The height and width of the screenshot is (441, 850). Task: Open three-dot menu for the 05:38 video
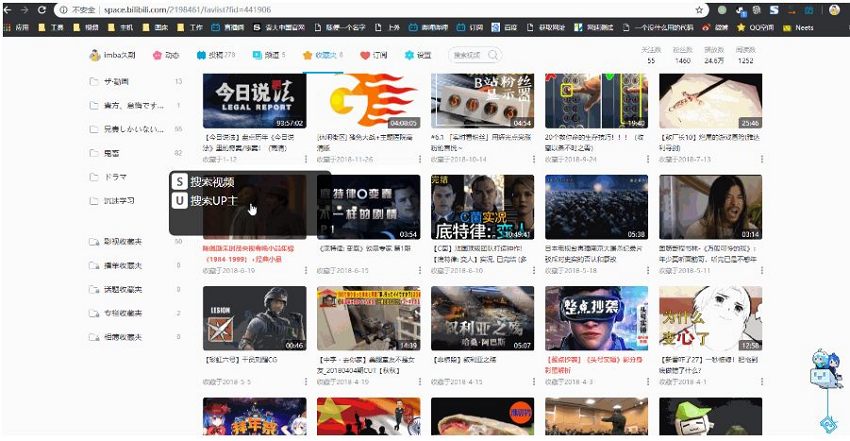[x=648, y=270]
